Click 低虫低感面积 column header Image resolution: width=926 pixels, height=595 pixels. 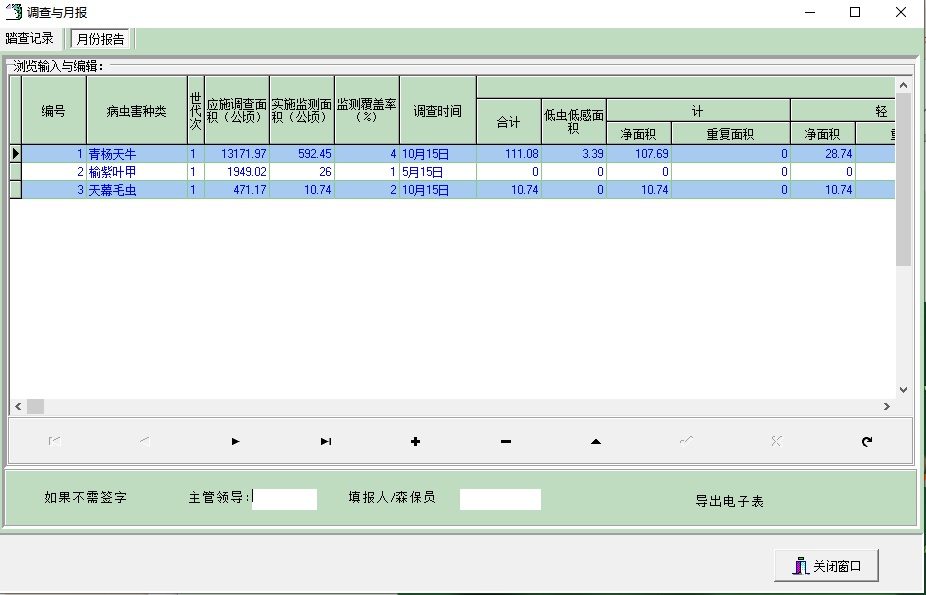573,122
